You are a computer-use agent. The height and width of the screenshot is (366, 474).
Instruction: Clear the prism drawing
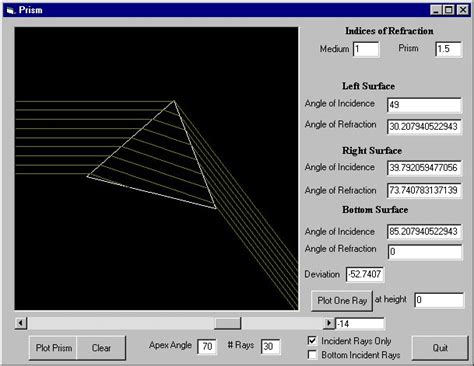click(101, 348)
